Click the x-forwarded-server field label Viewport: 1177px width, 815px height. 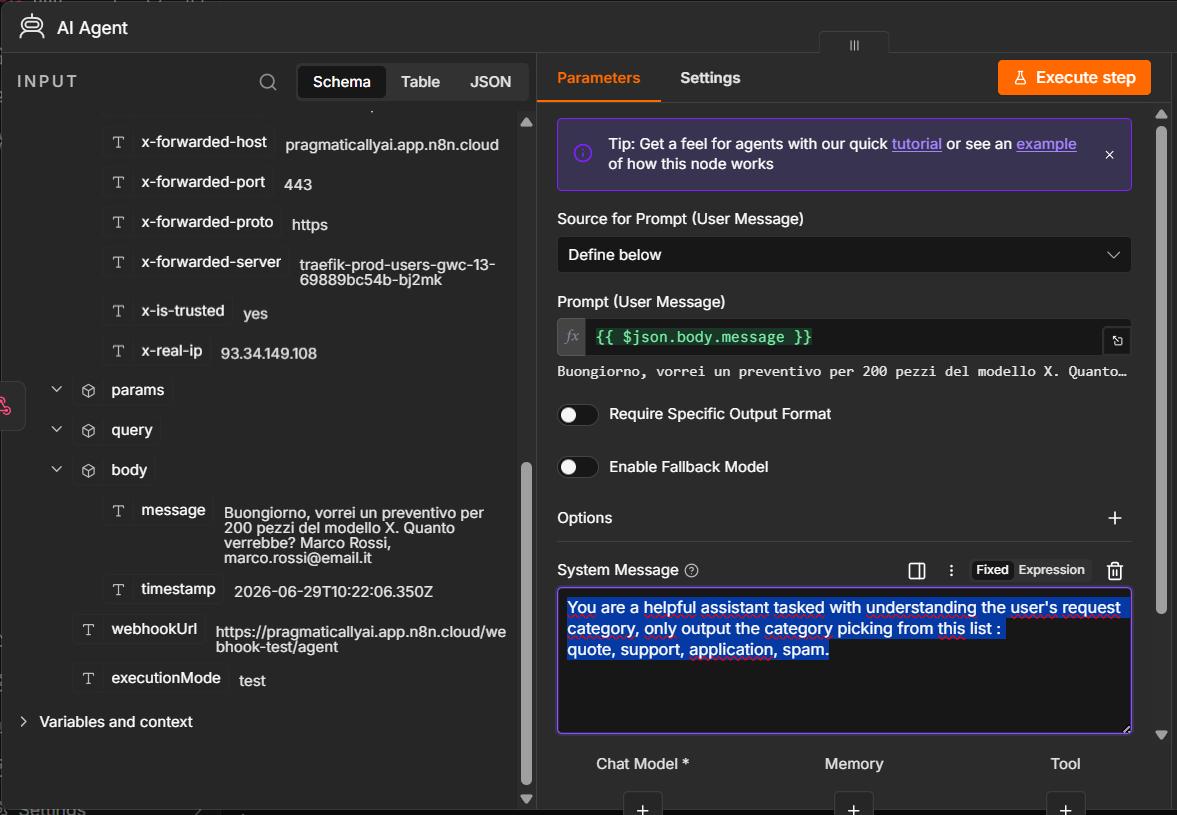[x=211, y=262]
